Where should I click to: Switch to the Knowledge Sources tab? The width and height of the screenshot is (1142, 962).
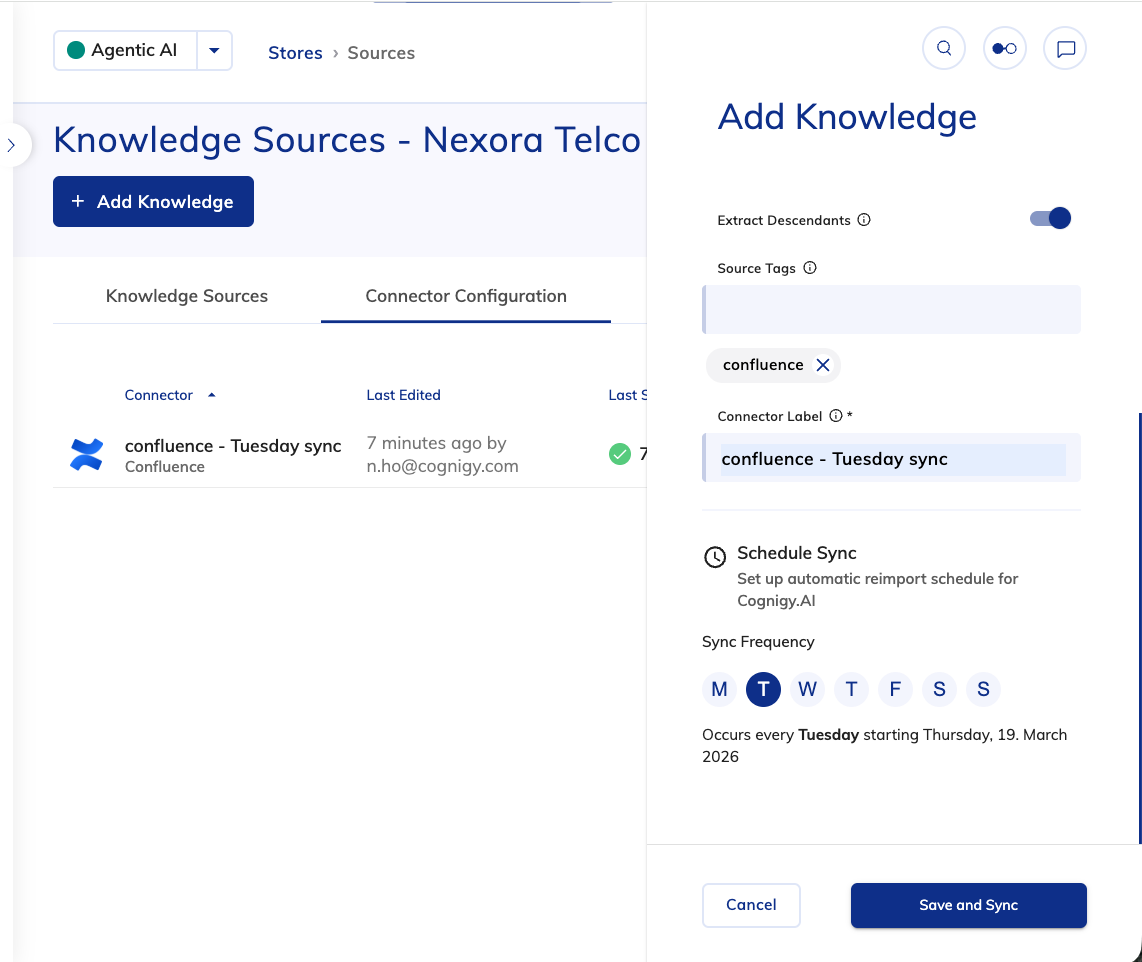pyautogui.click(x=187, y=296)
